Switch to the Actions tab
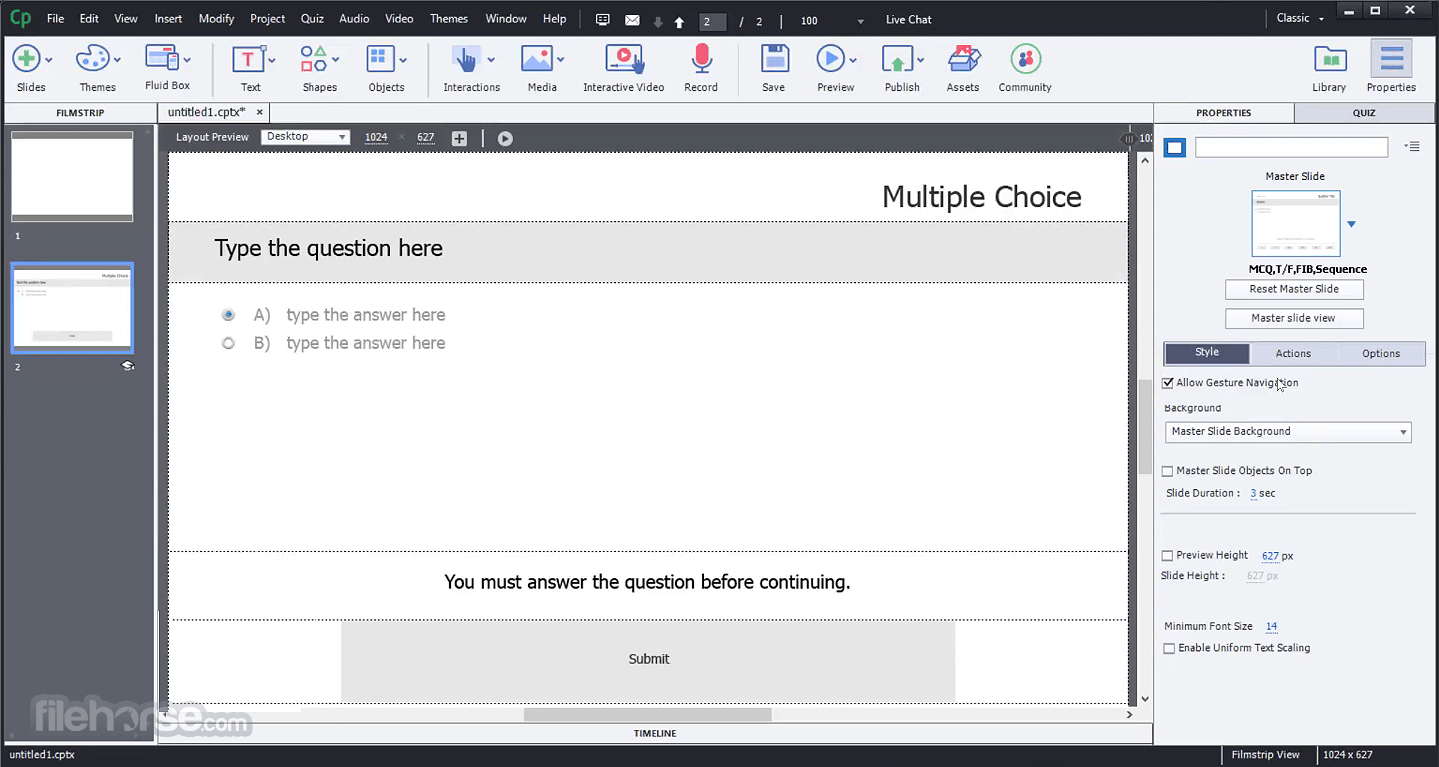 click(x=1293, y=353)
